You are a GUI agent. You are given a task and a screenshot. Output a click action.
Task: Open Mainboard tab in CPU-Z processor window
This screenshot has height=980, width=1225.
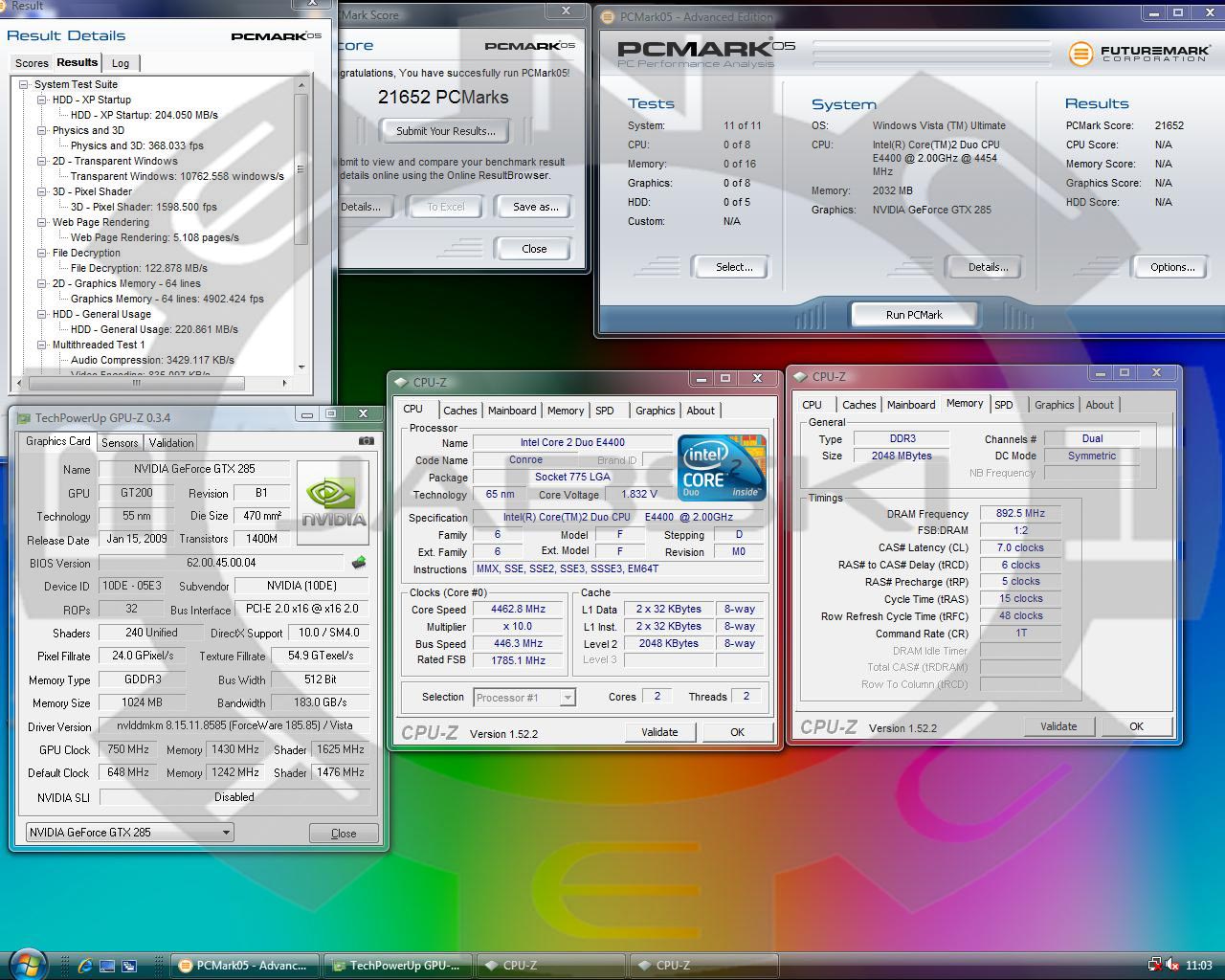512,411
